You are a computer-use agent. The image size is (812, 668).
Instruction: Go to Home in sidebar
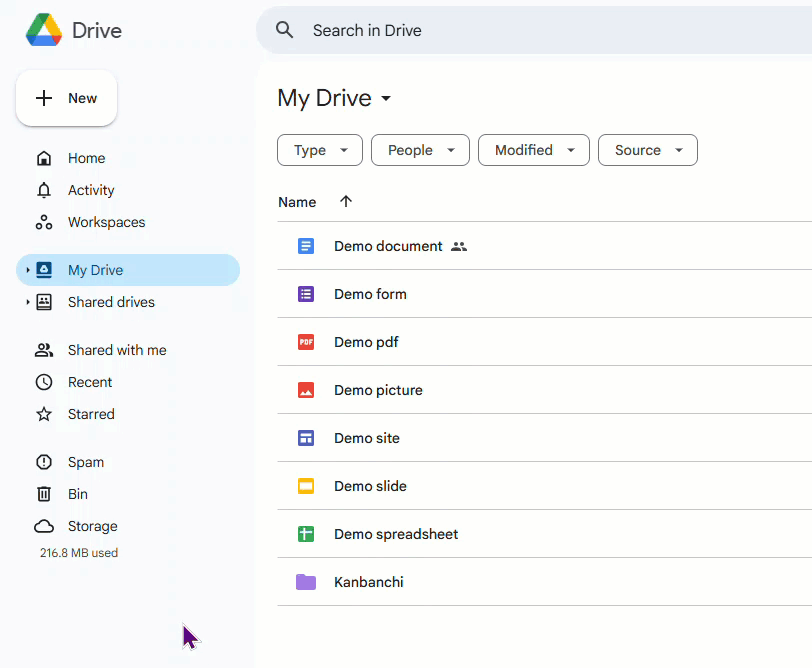pyautogui.click(x=86, y=158)
